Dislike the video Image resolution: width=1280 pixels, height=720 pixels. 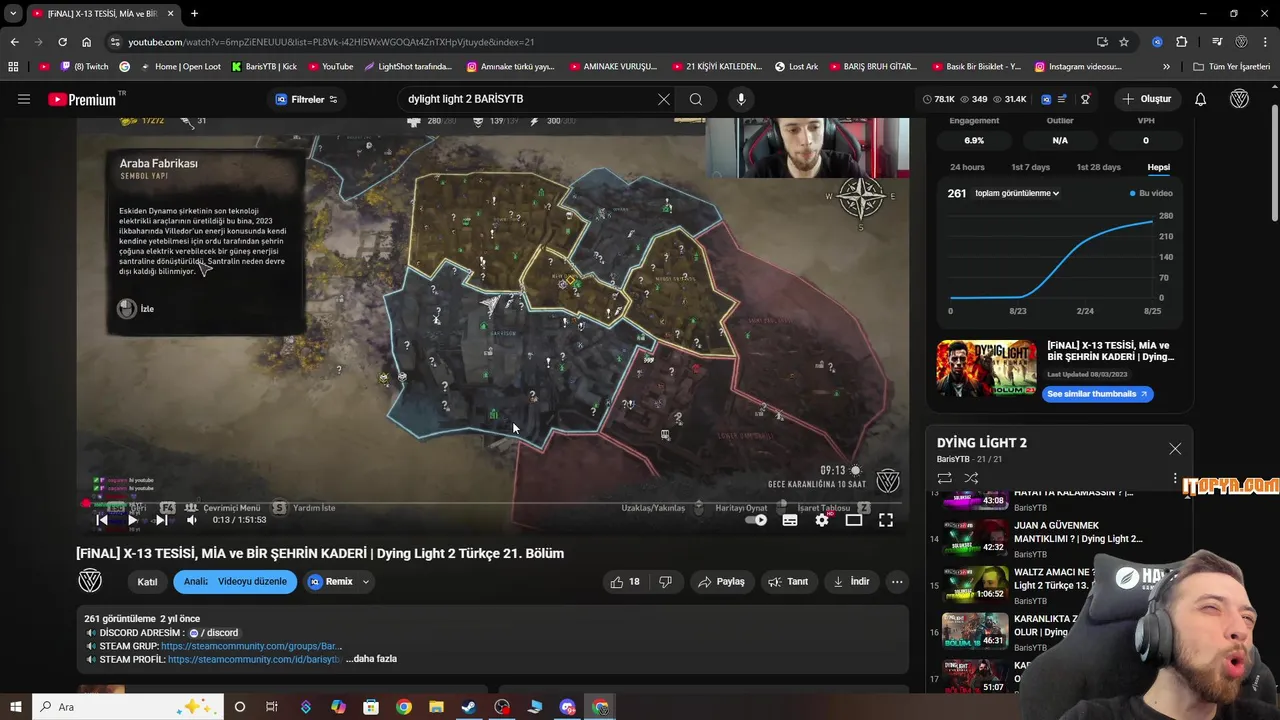tap(666, 582)
